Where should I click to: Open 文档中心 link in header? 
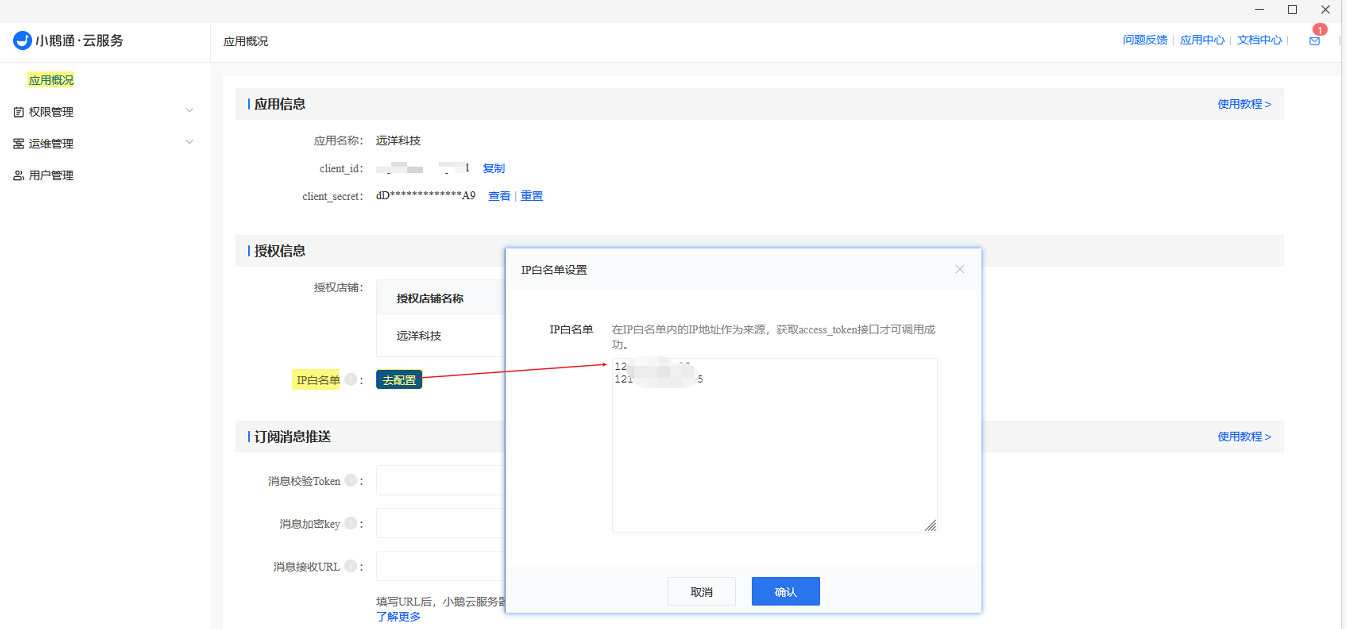point(1259,40)
